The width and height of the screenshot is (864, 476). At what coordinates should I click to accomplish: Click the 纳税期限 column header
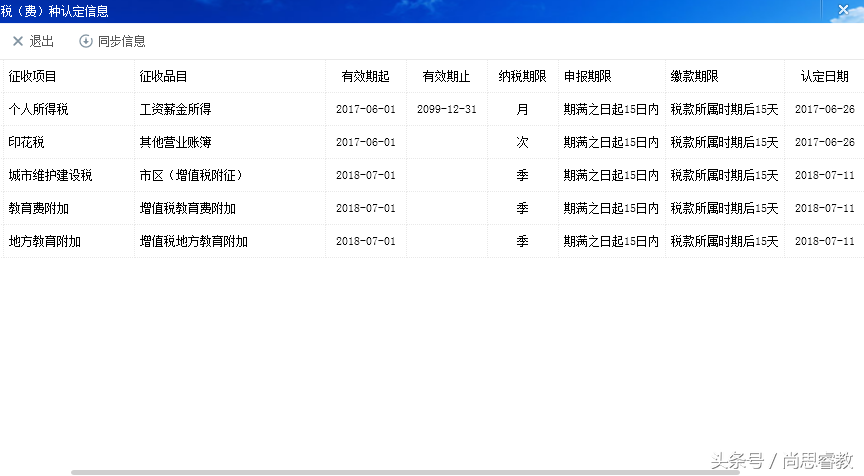(x=522, y=76)
